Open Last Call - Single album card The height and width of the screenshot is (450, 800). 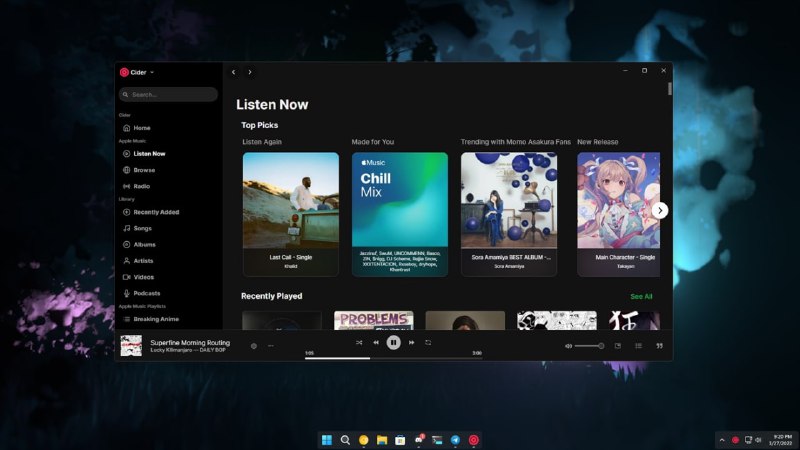pyautogui.click(x=291, y=214)
